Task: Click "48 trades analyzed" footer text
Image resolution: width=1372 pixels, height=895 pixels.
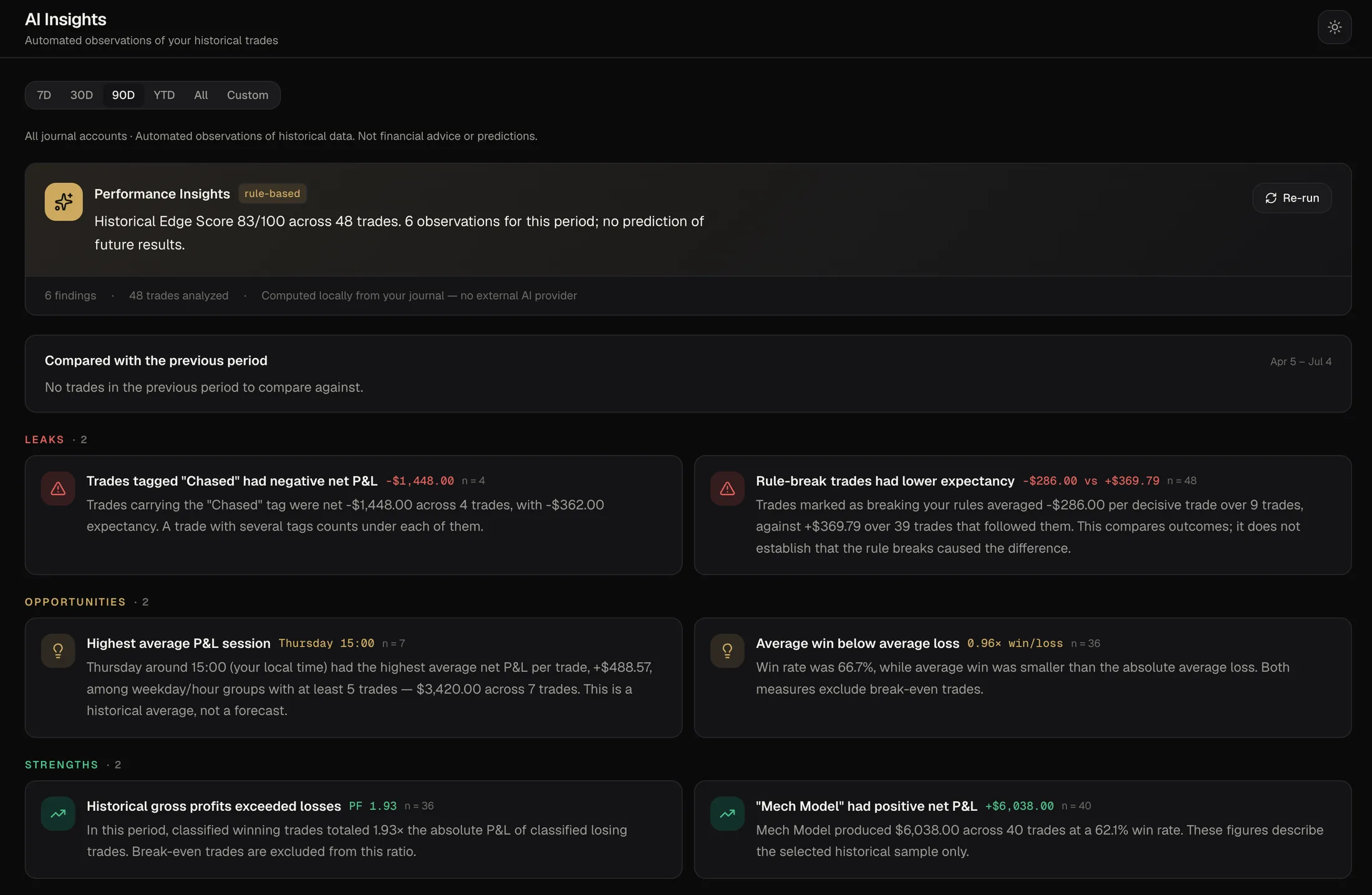Action: click(x=178, y=296)
